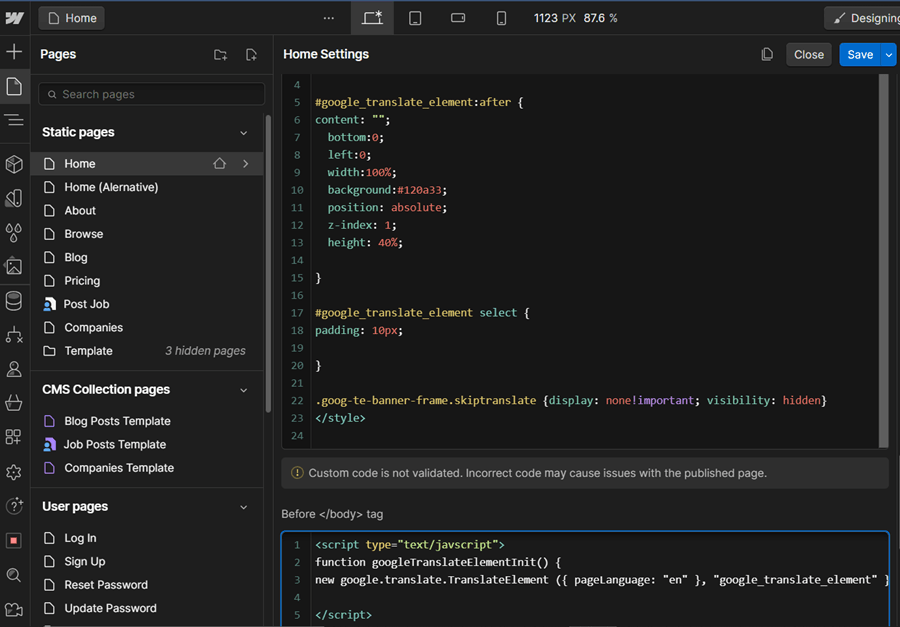
Task: Select the Pricing page
Action: (x=147, y=281)
